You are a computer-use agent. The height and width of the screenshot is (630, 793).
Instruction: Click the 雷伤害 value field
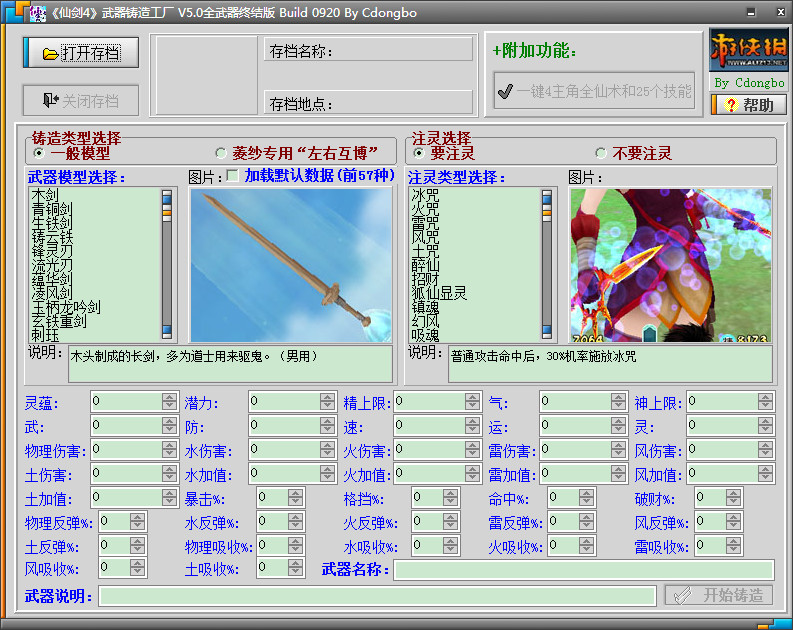pyautogui.click(x=576, y=449)
